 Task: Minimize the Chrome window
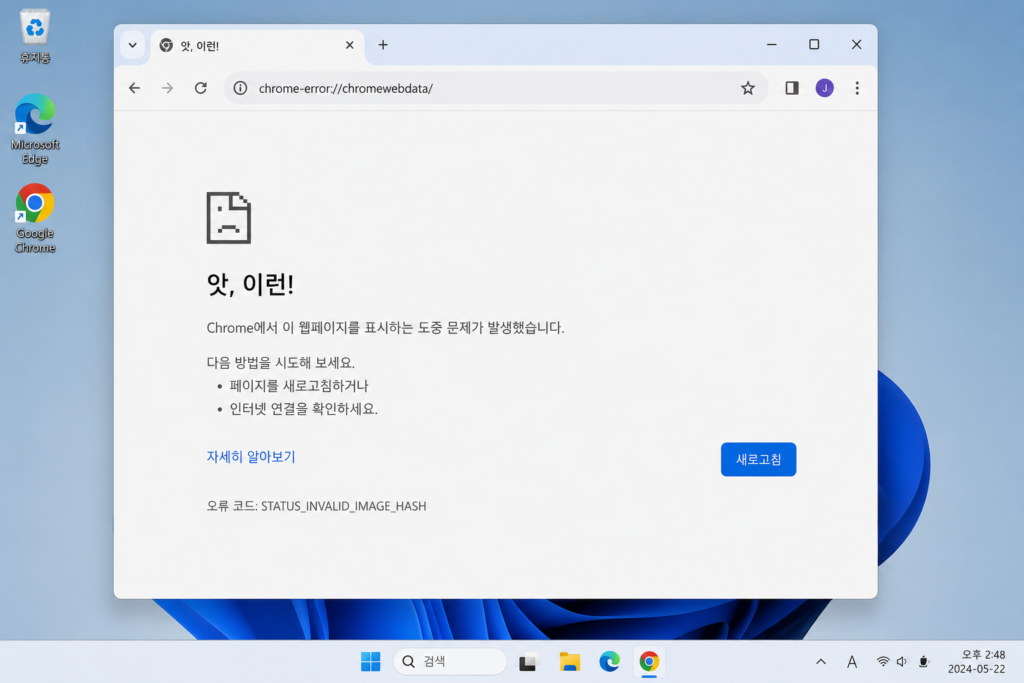coord(771,44)
